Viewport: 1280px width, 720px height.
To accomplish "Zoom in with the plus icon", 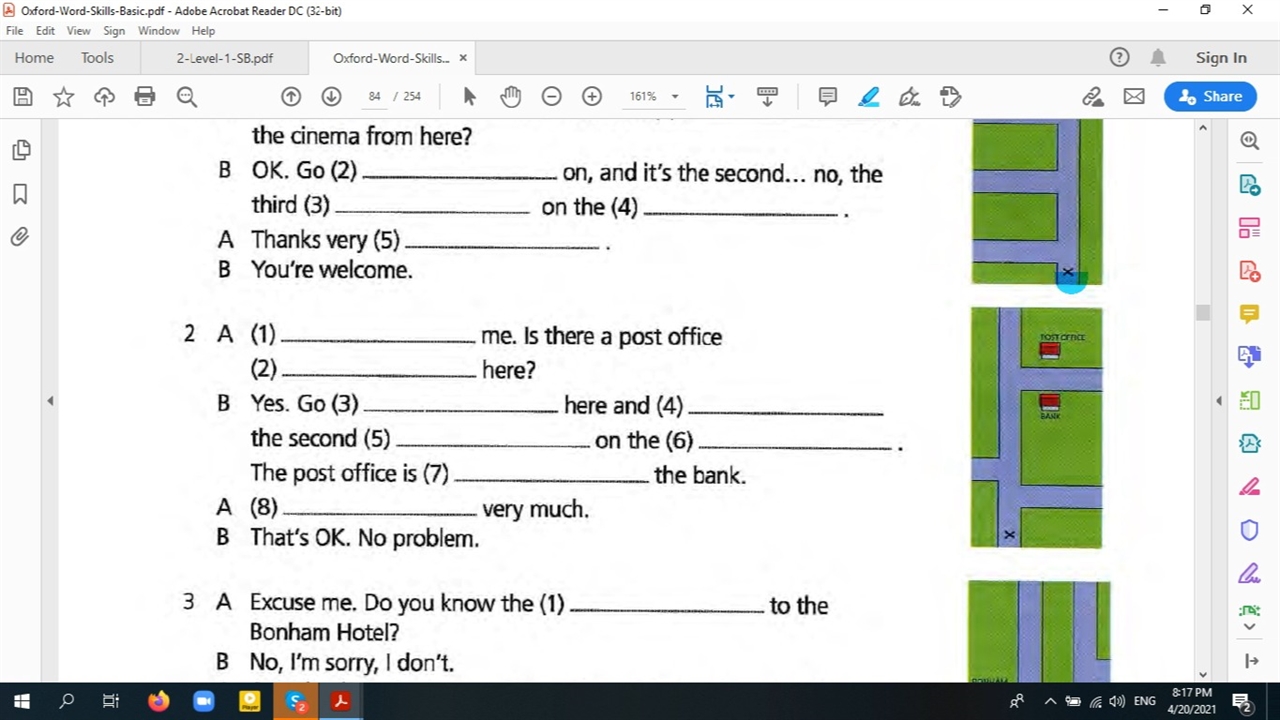I will (592, 97).
